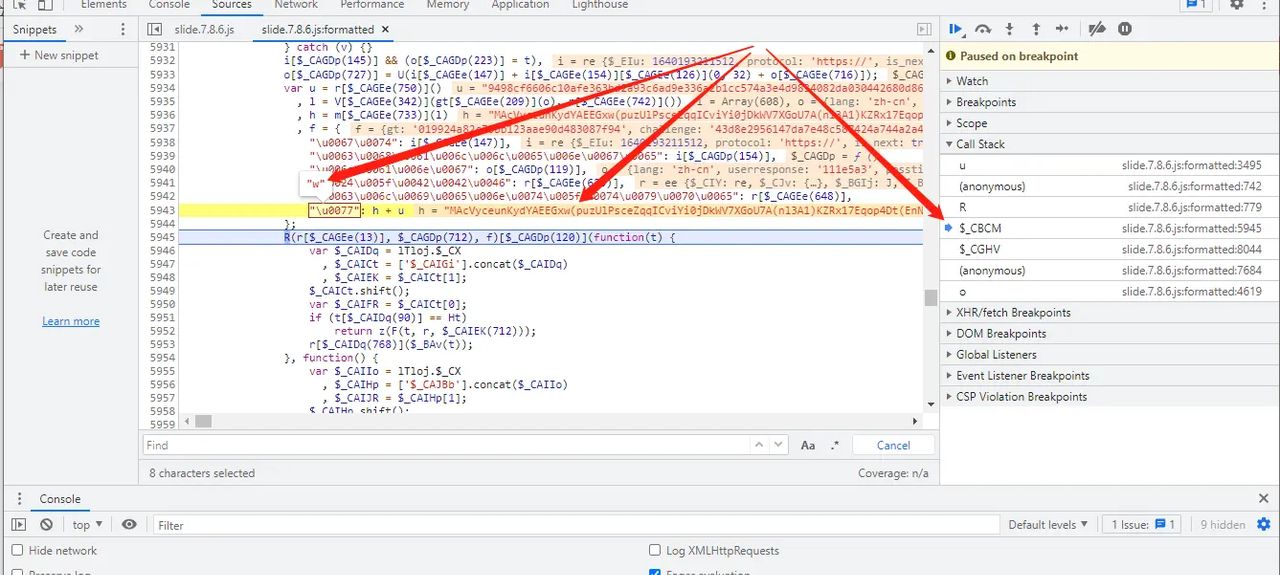This screenshot has width=1280, height=575.
Task: Open console settings gear
Action: click(x=1264, y=525)
